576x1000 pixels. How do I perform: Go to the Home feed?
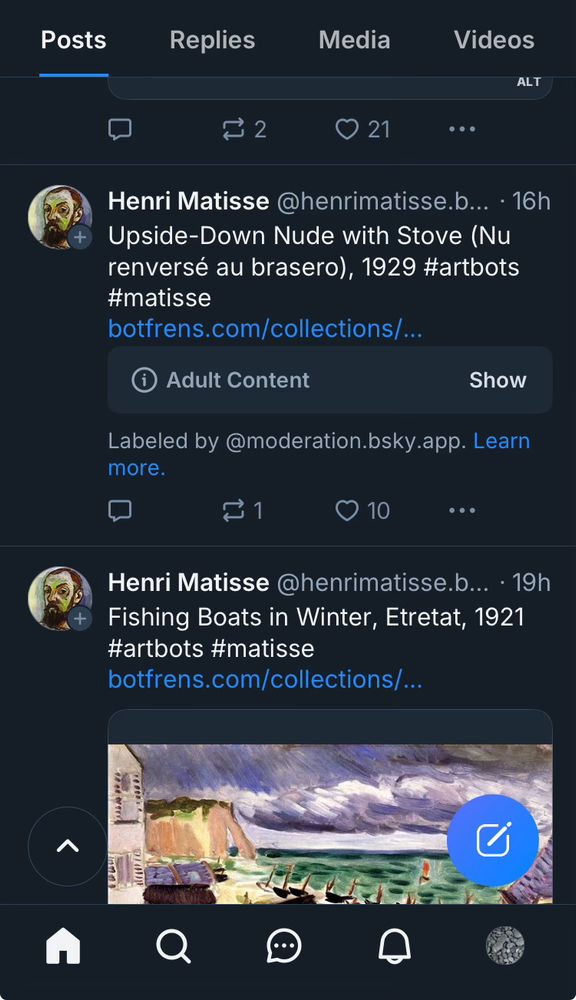tap(63, 946)
